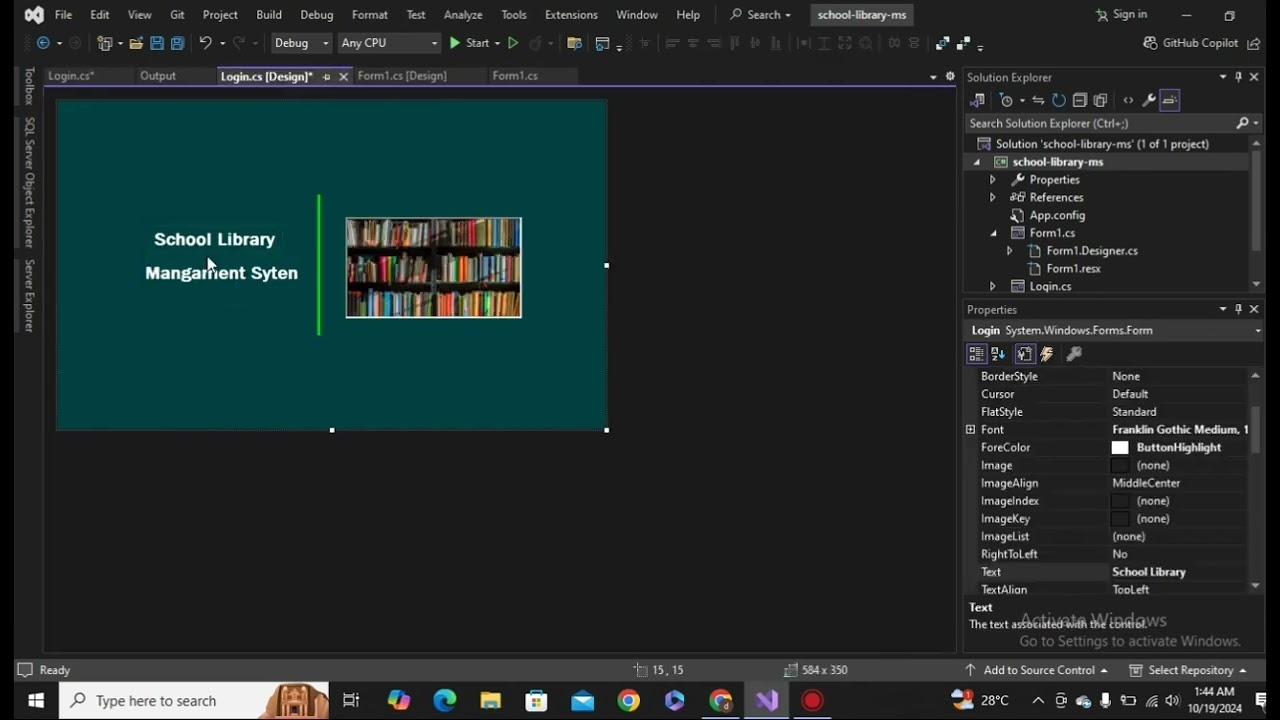Screen dimensions: 1280x720
Task: Select Form1.resx in Solution Explorer
Action: coord(1073,269)
